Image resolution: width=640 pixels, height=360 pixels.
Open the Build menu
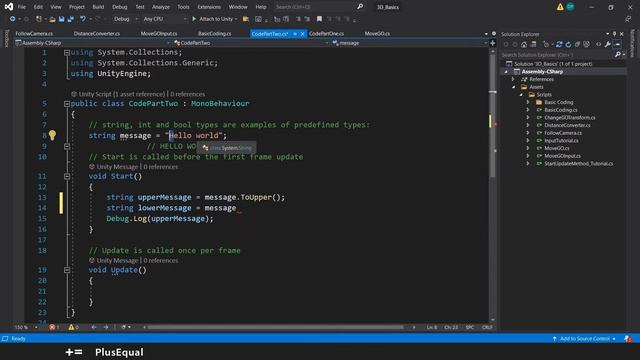click(x=98, y=7)
